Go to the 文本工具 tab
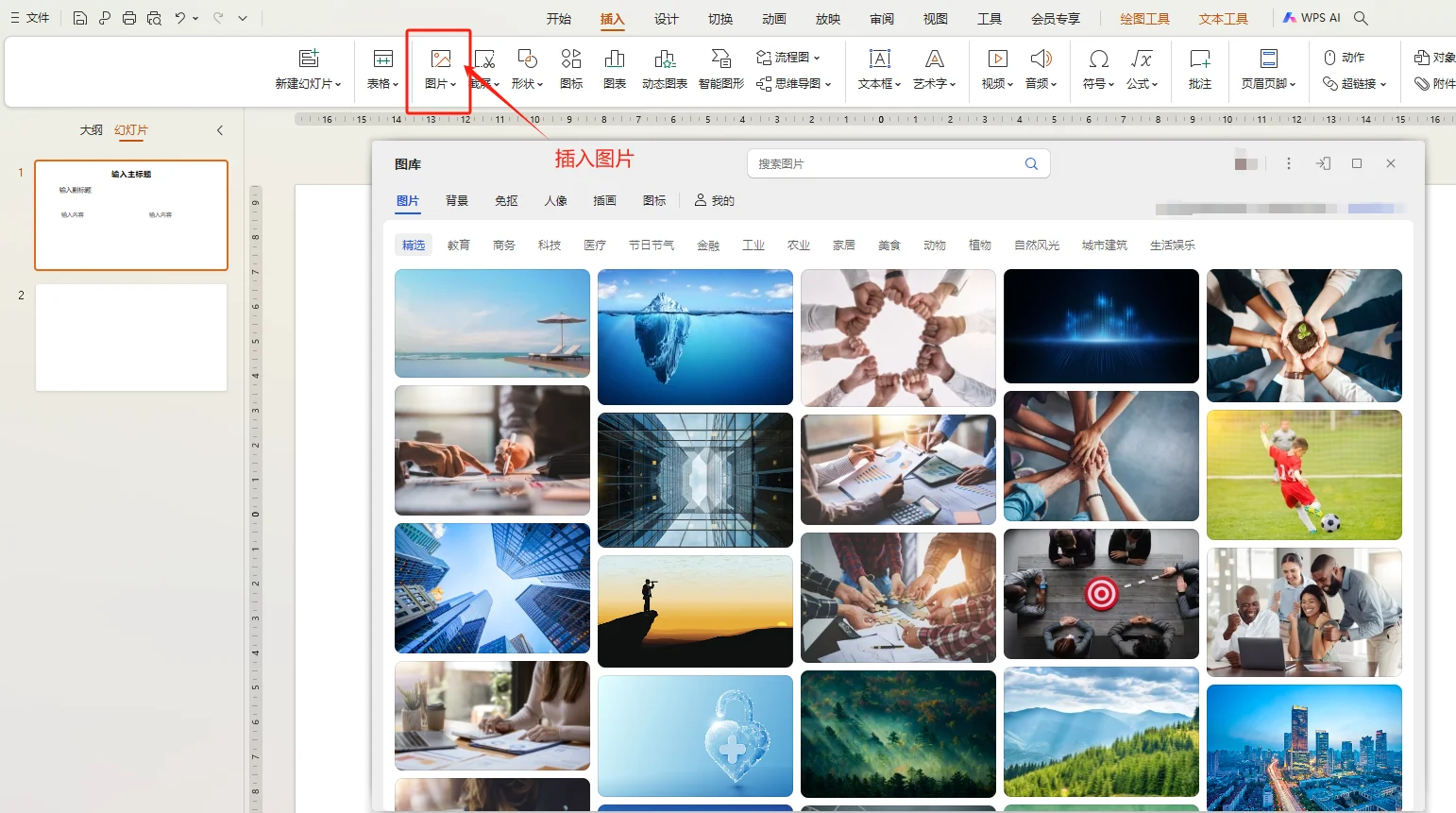1456x813 pixels. click(x=1224, y=19)
